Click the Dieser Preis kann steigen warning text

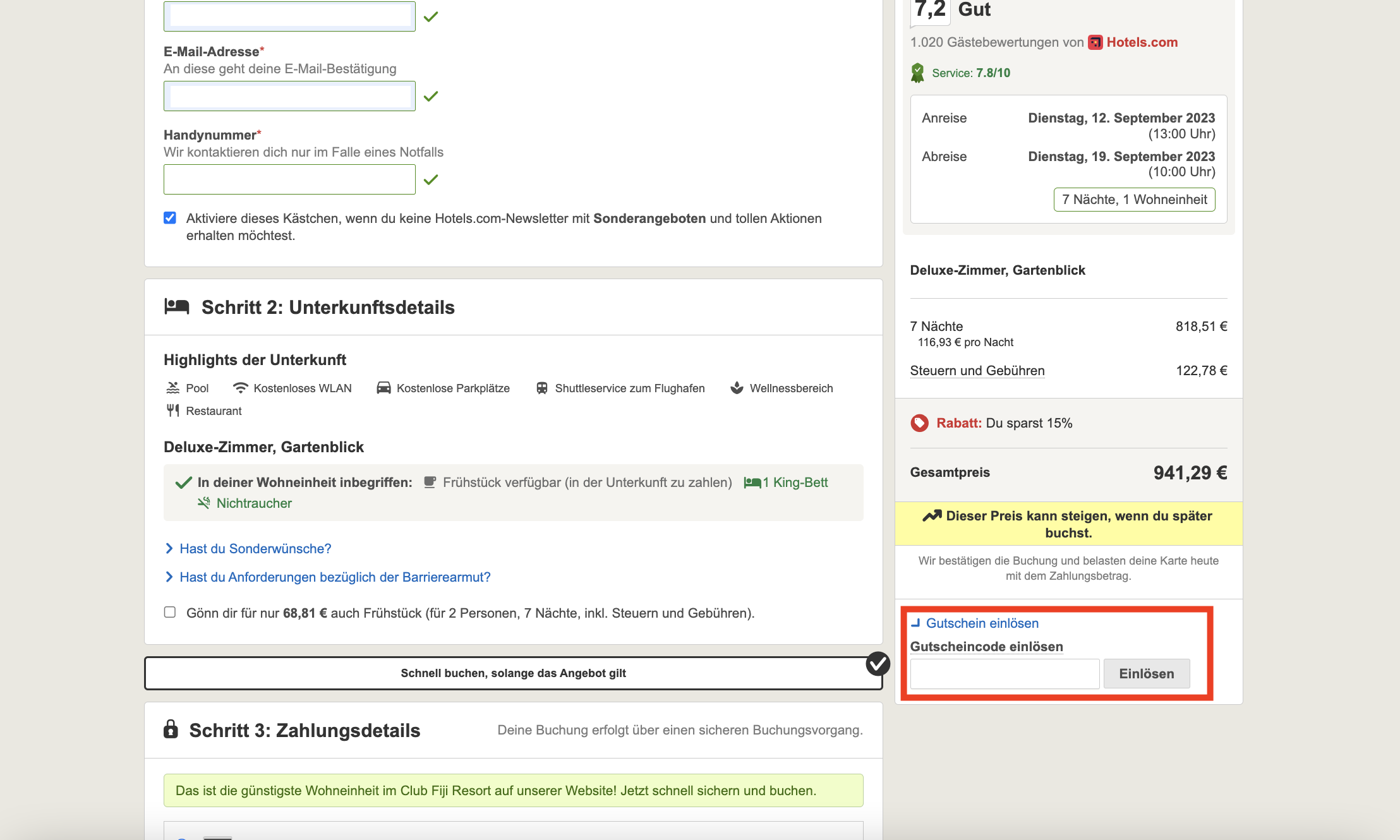[1078, 524]
